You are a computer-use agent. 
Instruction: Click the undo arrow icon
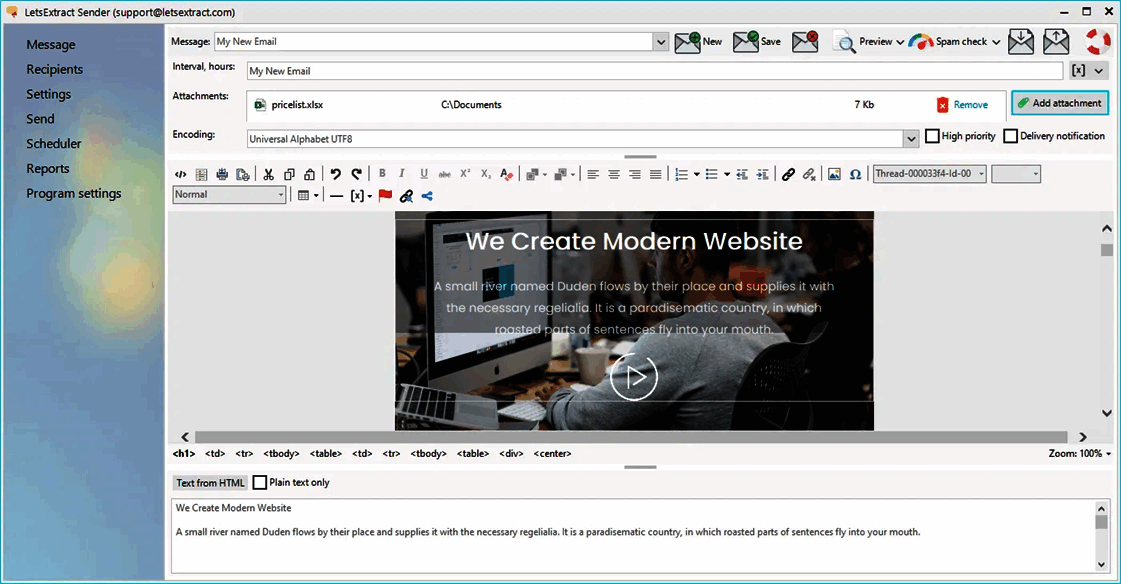[x=336, y=174]
